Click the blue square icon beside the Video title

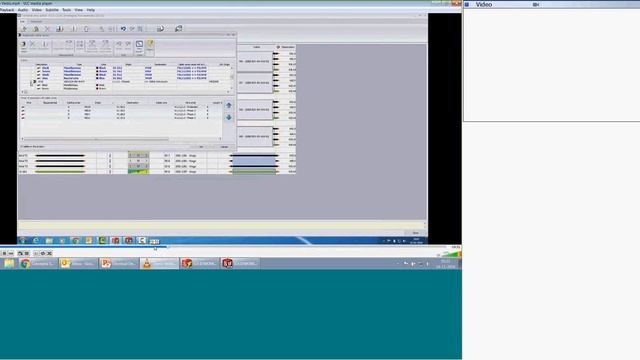click(x=467, y=4)
